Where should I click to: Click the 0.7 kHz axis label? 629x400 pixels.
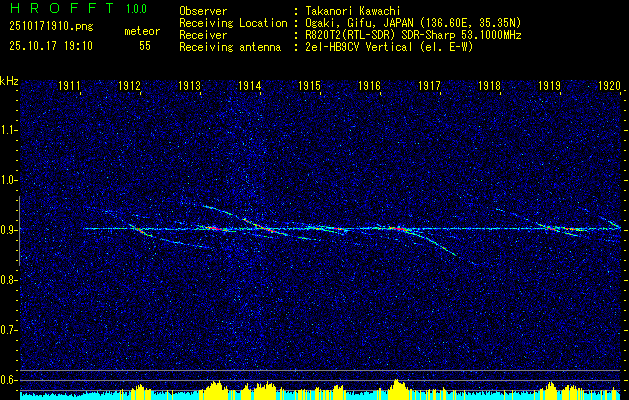pos(8,330)
